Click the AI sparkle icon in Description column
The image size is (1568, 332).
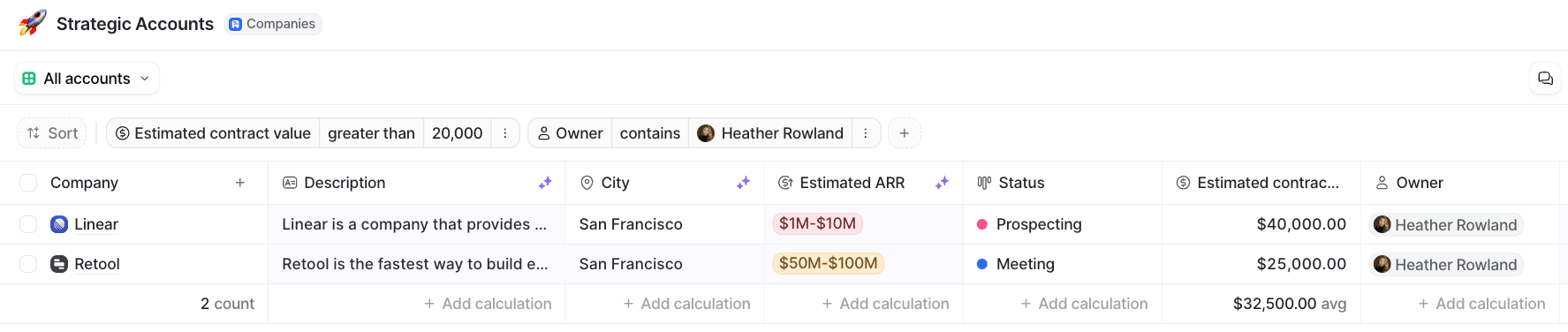(545, 183)
